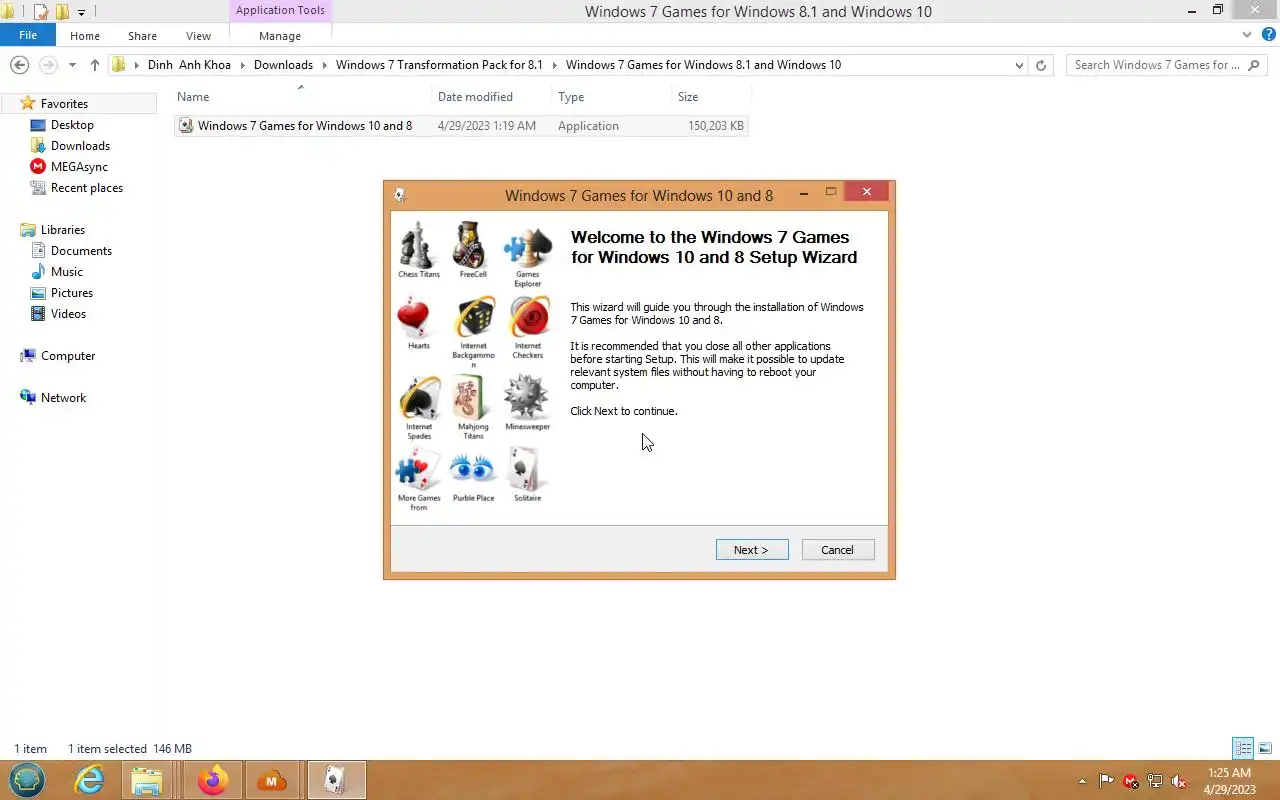Open the Quick Access Toolbar dropdown
Screen dimensions: 1280x800
(81, 12)
